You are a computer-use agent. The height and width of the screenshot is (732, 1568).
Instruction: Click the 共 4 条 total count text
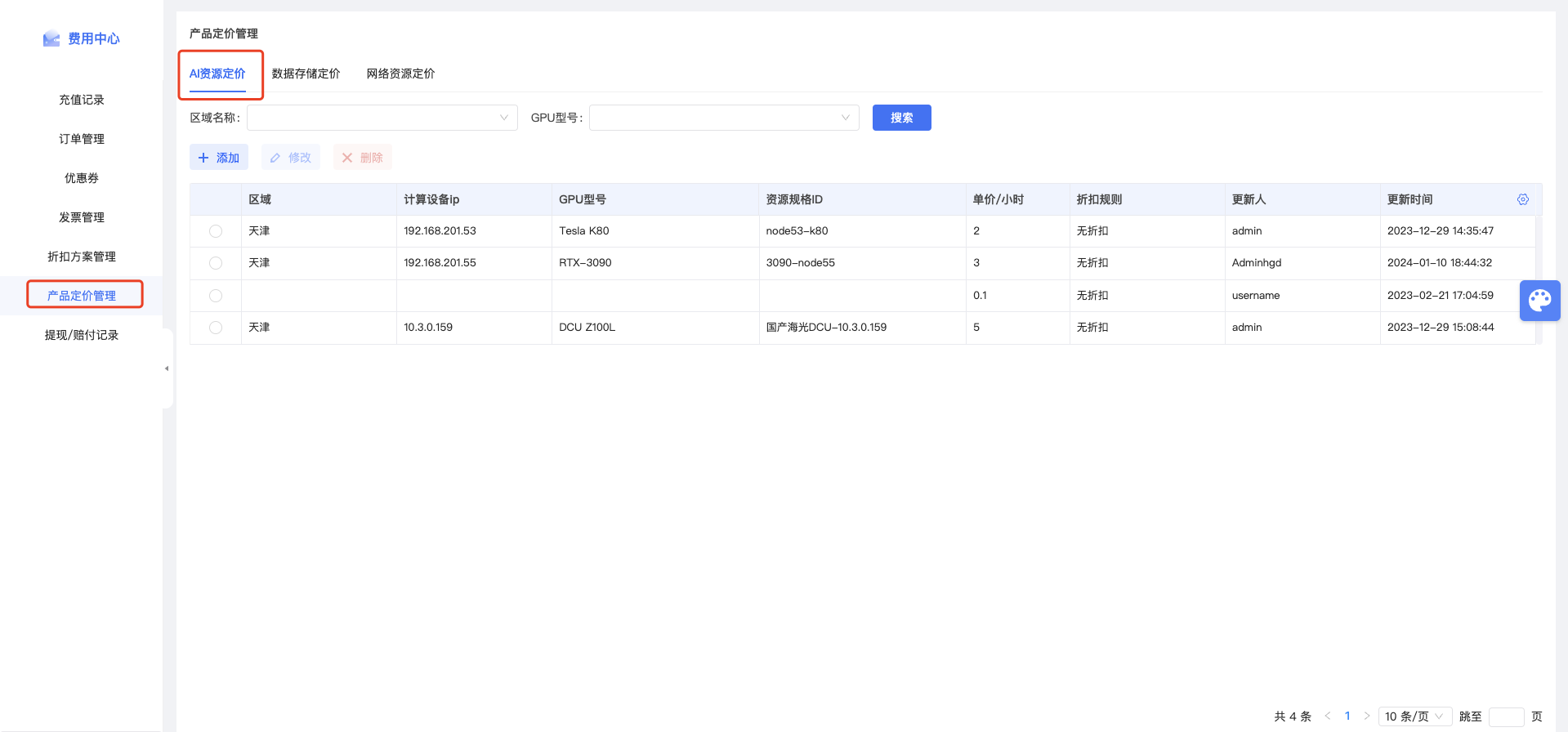(1293, 716)
